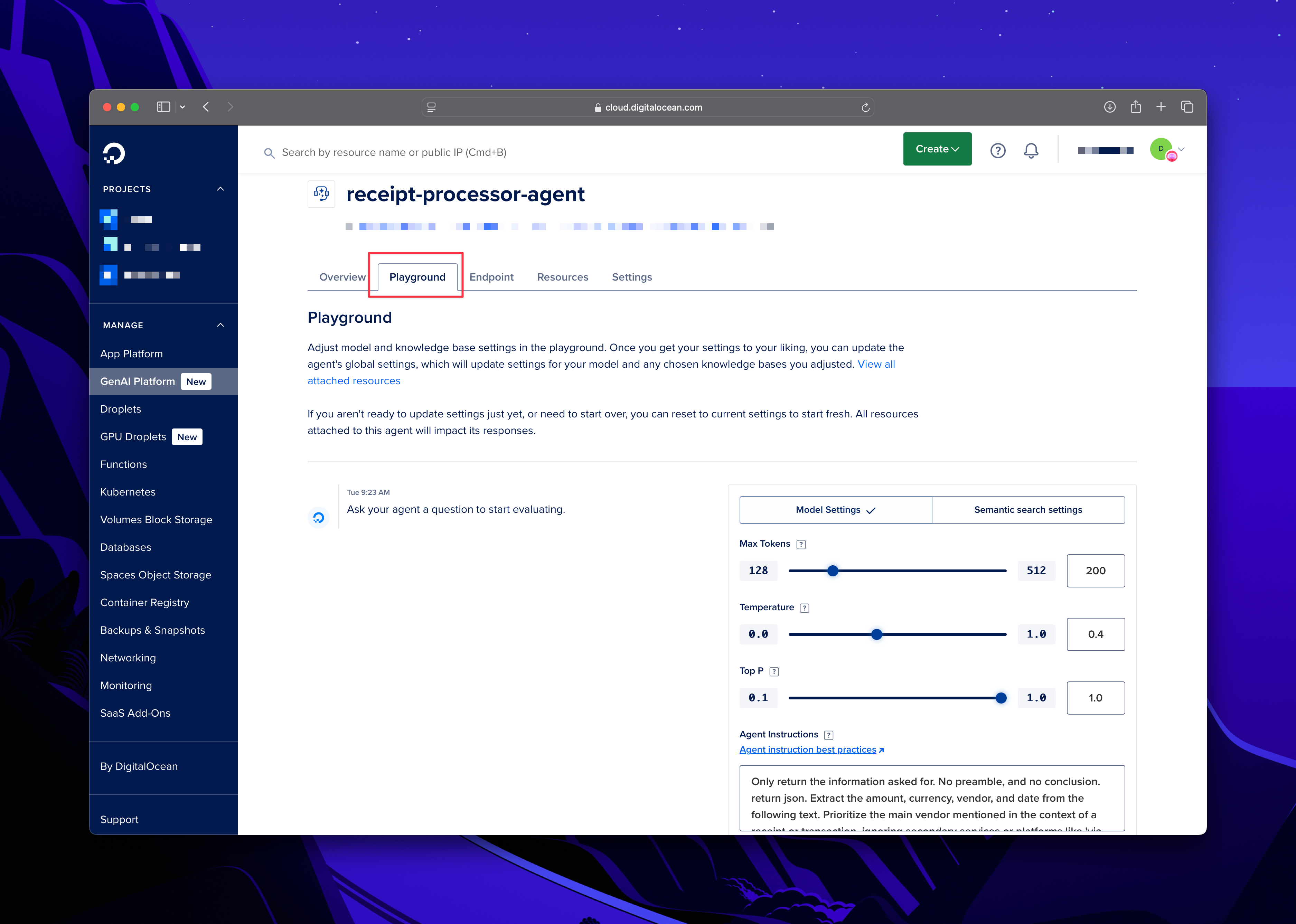The width and height of the screenshot is (1296, 924).
Task: Open the Resources tab
Action: pos(563,277)
